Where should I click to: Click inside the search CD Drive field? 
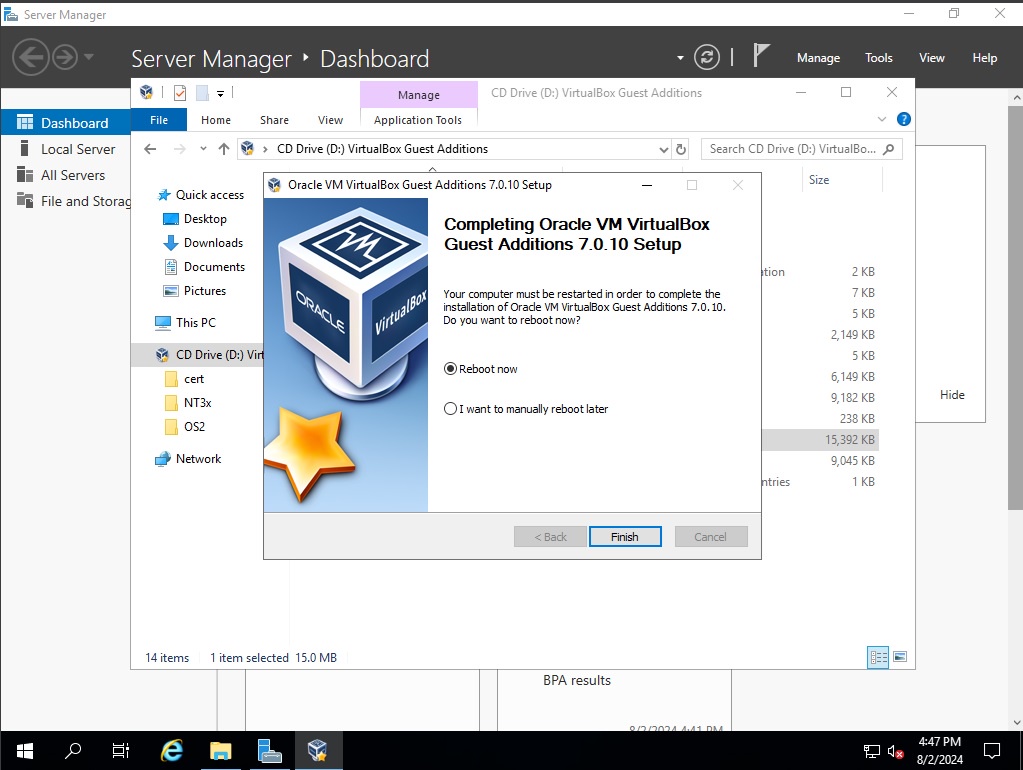pos(795,148)
